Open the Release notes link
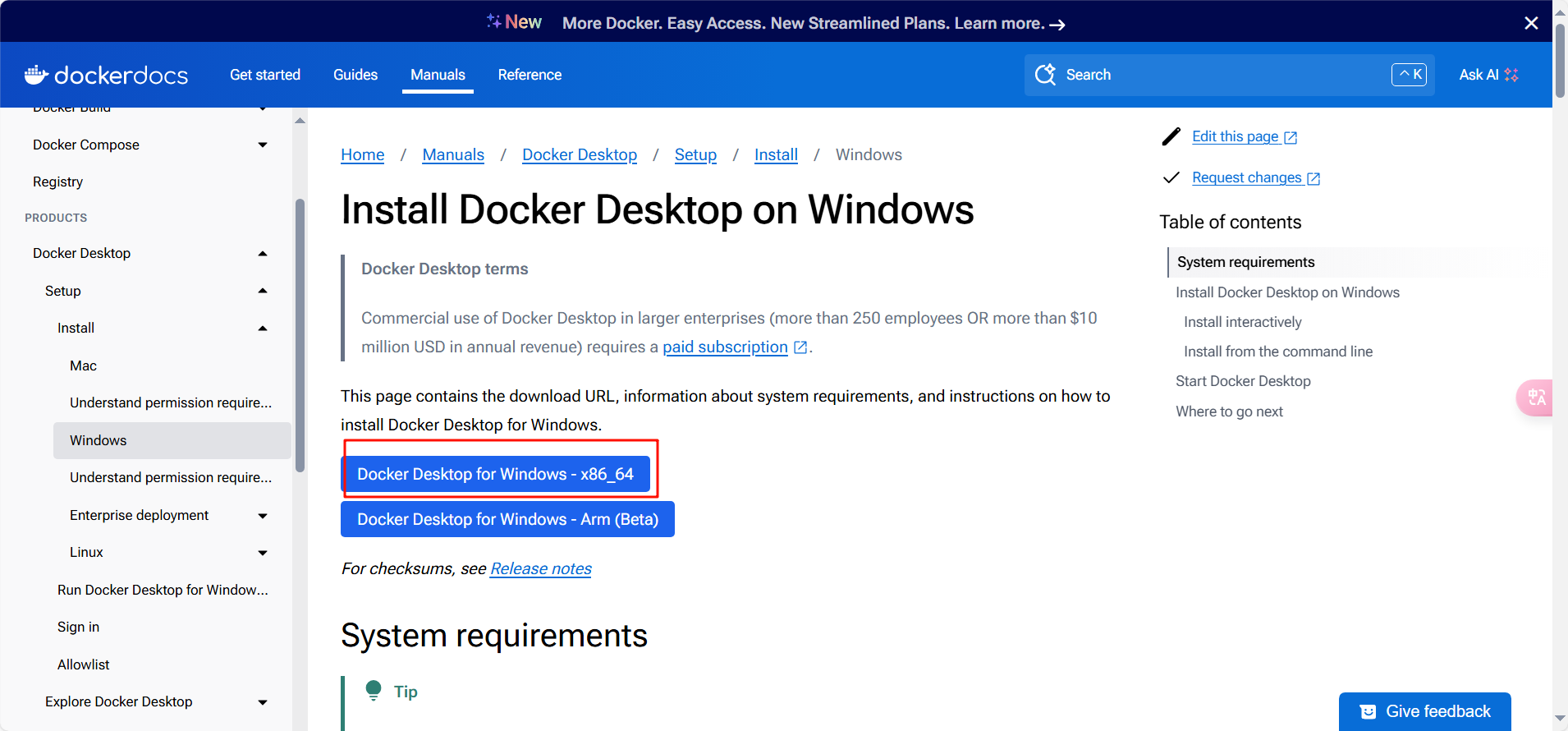The height and width of the screenshot is (731, 1568). pyautogui.click(x=541, y=568)
